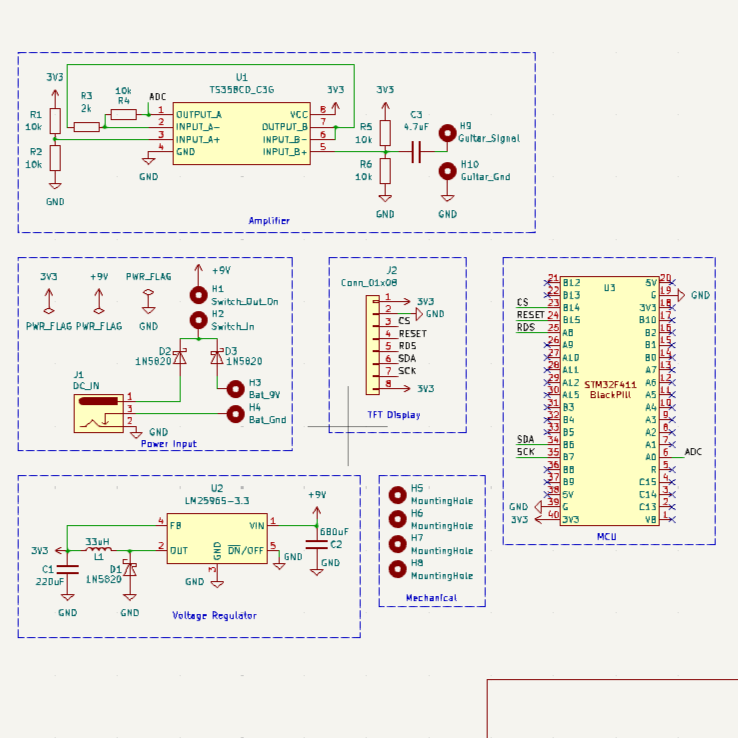This screenshot has width=738, height=738.
Task: Click the "VIN" pin name on U2
Action: tap(257, 526)
